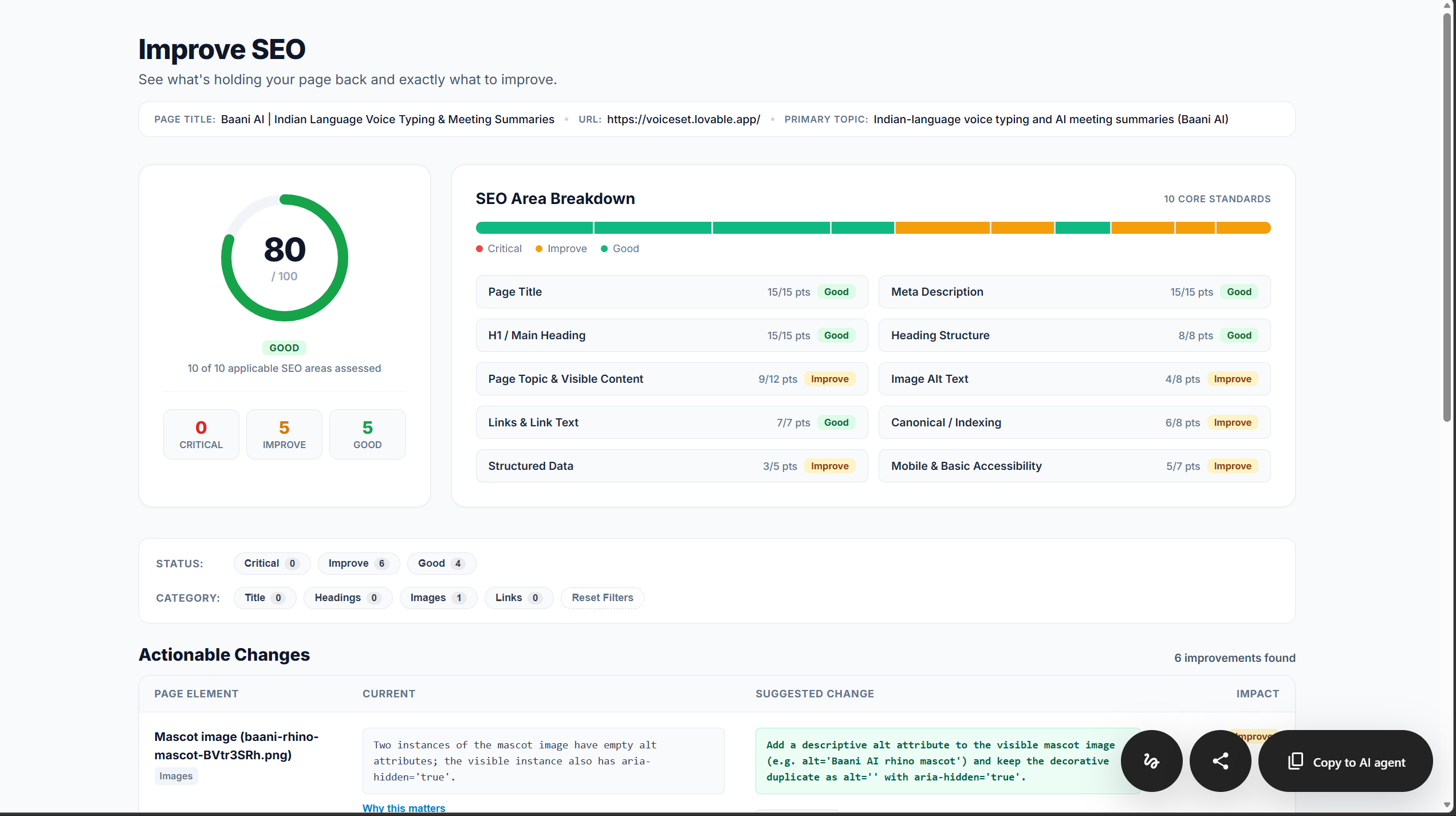Click the 6 improvements found text
1456x816 pixels.
point(1235,658)
